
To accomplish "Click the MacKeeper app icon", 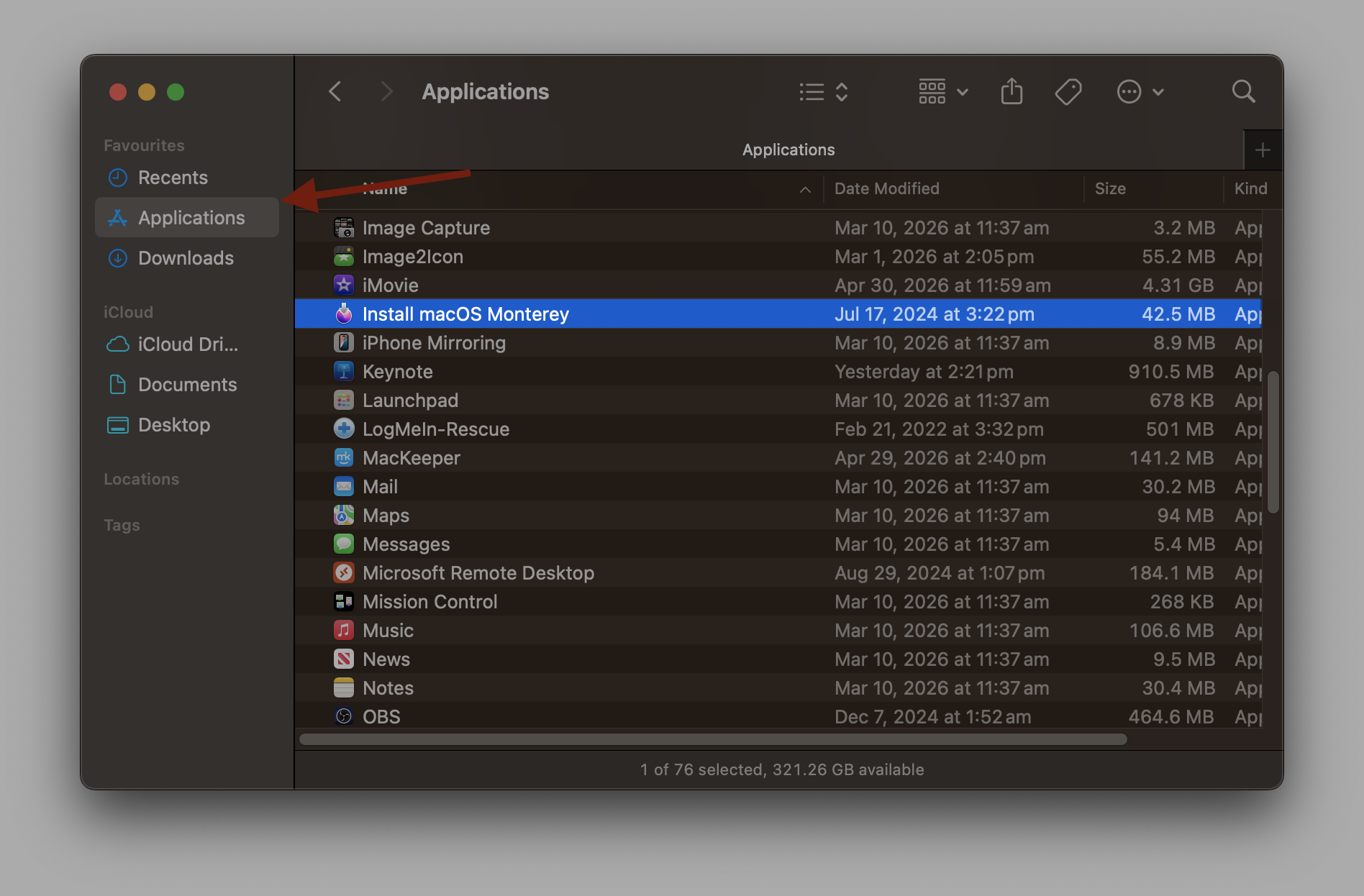I will [x=344, y=458].
